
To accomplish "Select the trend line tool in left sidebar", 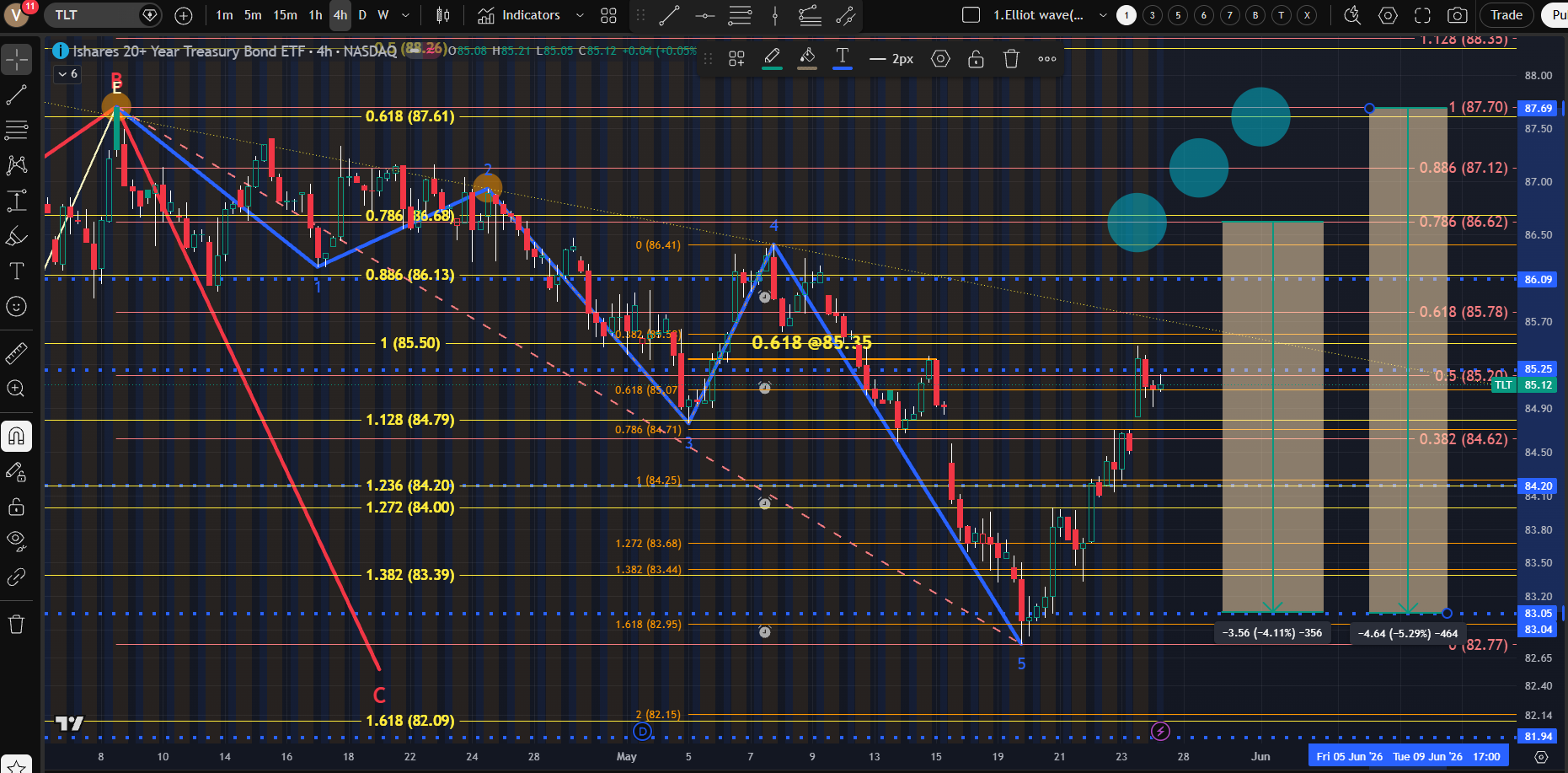I will pos(17,95).
